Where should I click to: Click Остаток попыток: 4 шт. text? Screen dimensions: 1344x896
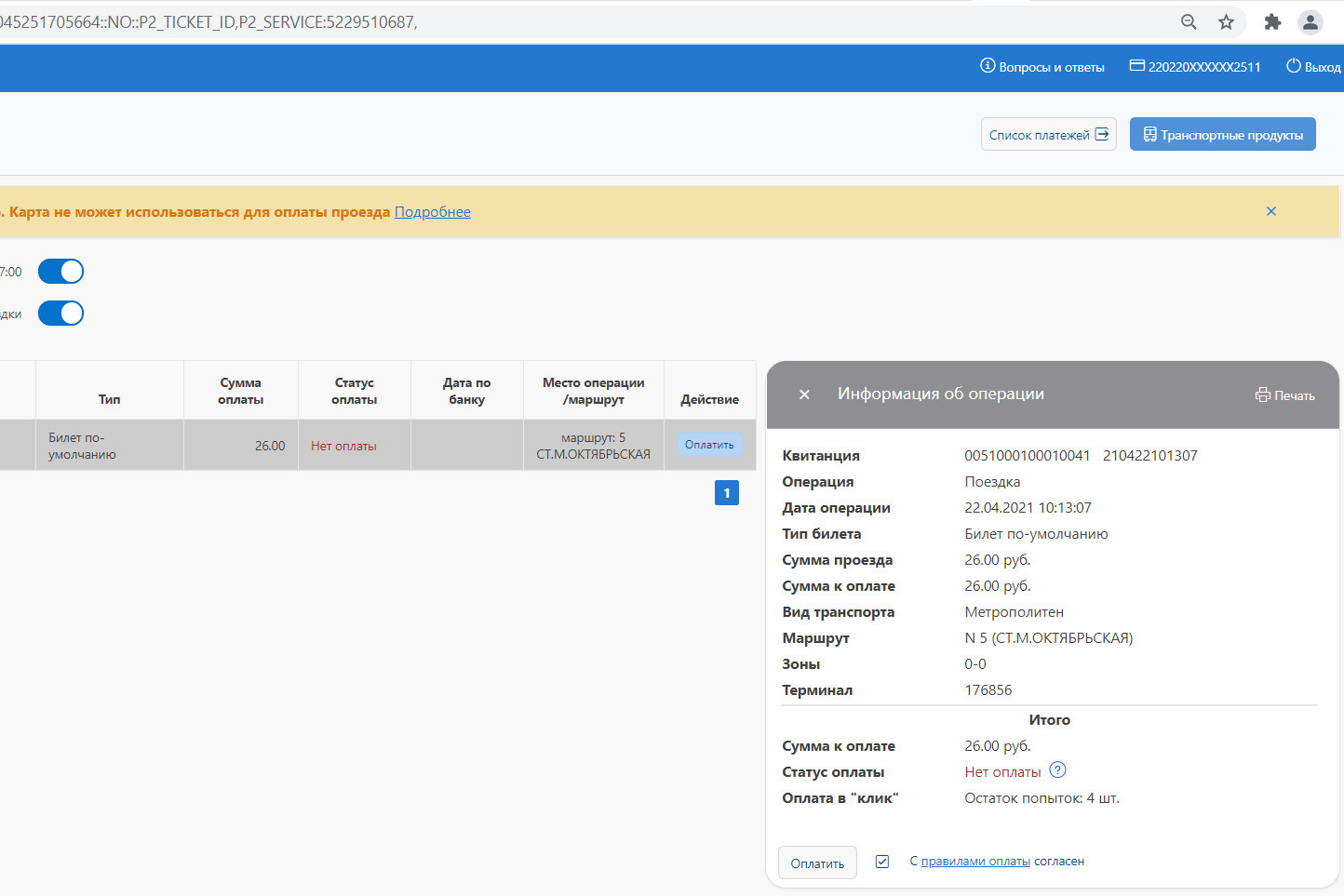click(x=1042, y=798)
